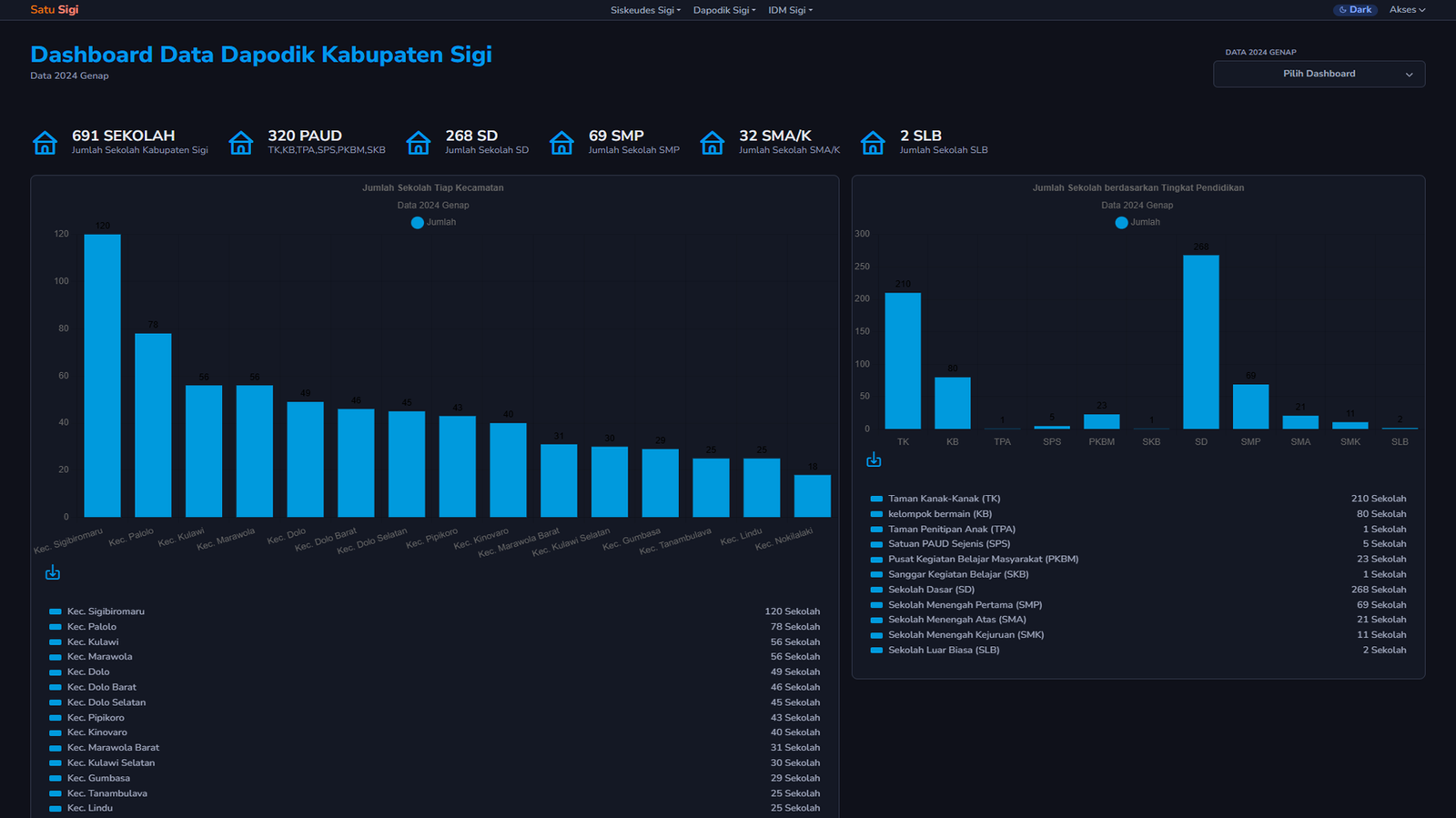Click the house icon beside 268 SD
The width and height of the screenshot is (1456, 818).
coord(418,143)
